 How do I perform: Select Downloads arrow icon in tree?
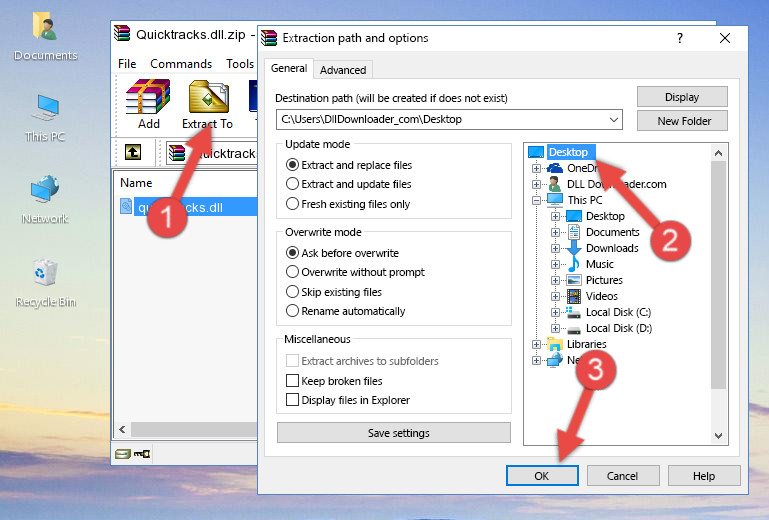pos(574,248)
